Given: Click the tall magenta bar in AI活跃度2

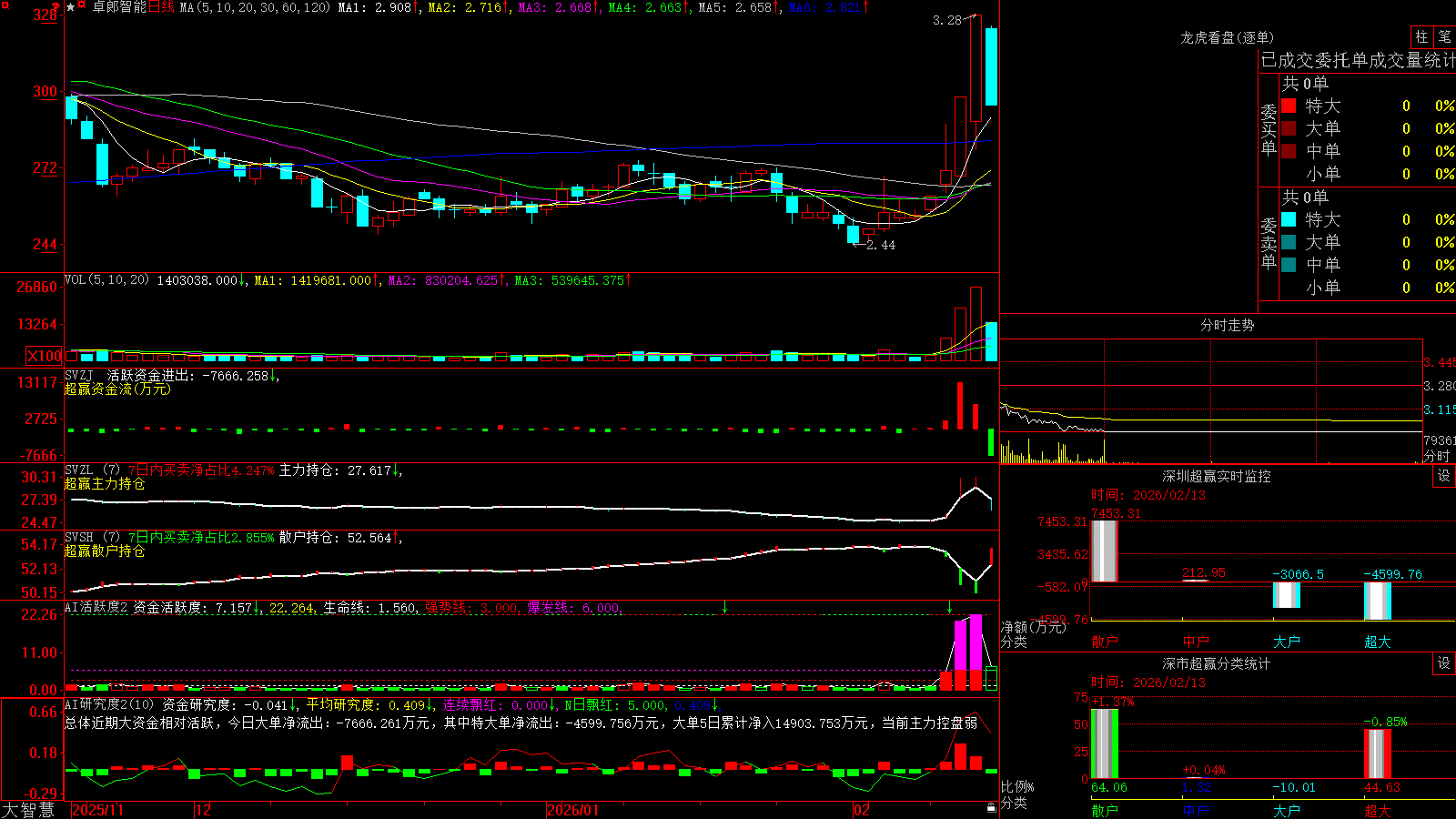Looking at the screenshot, I should tap(976, 642).
